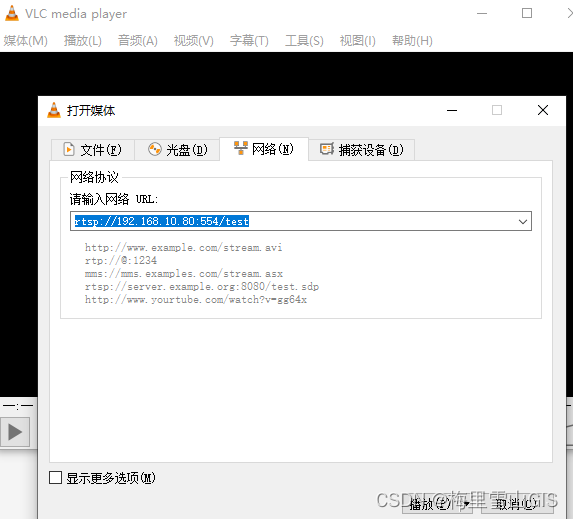Open the 帮助(H) menu

(x=412, y=41)
